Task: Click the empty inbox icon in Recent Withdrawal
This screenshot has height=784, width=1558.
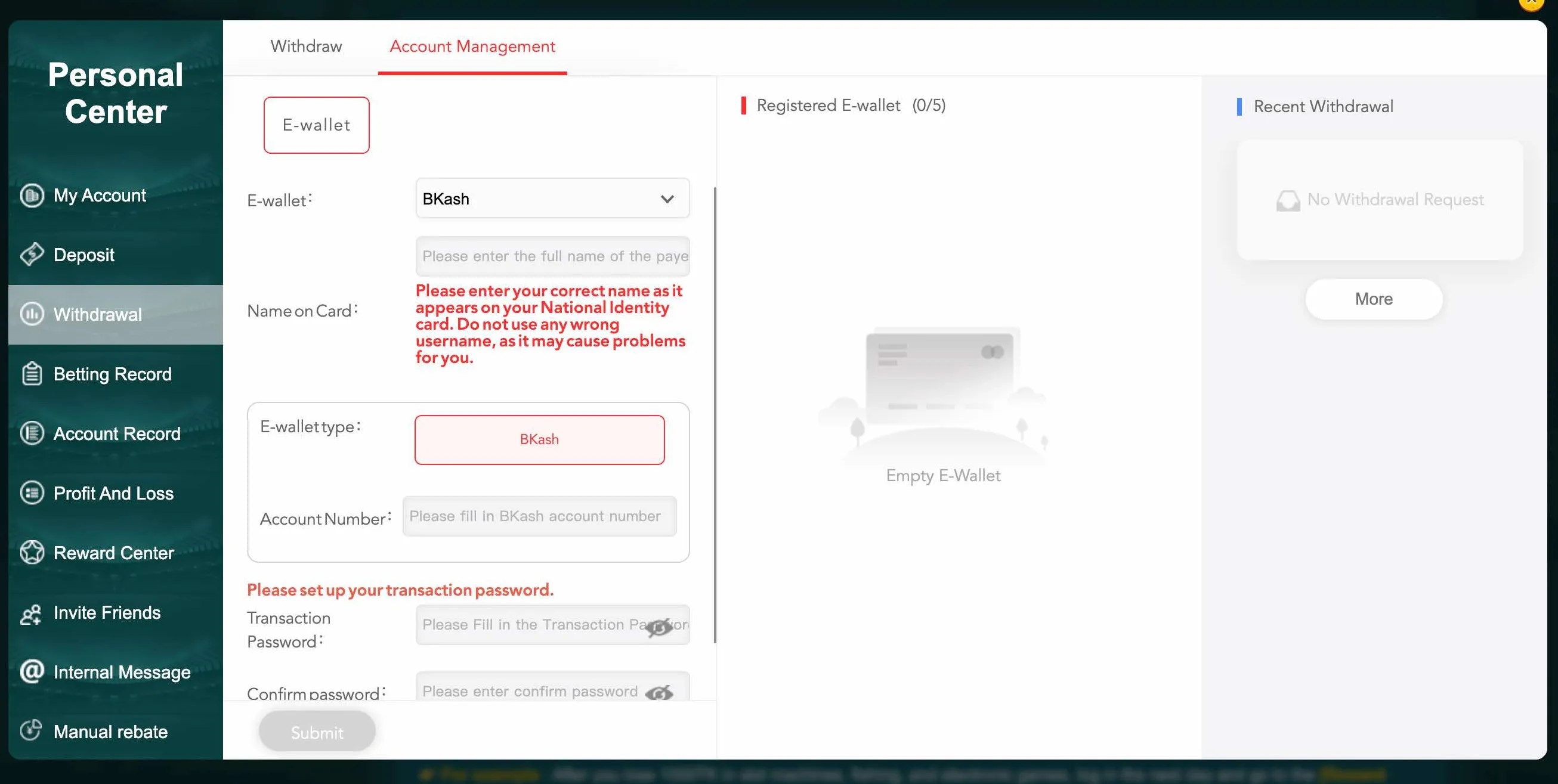Action: click(1288, 201)
